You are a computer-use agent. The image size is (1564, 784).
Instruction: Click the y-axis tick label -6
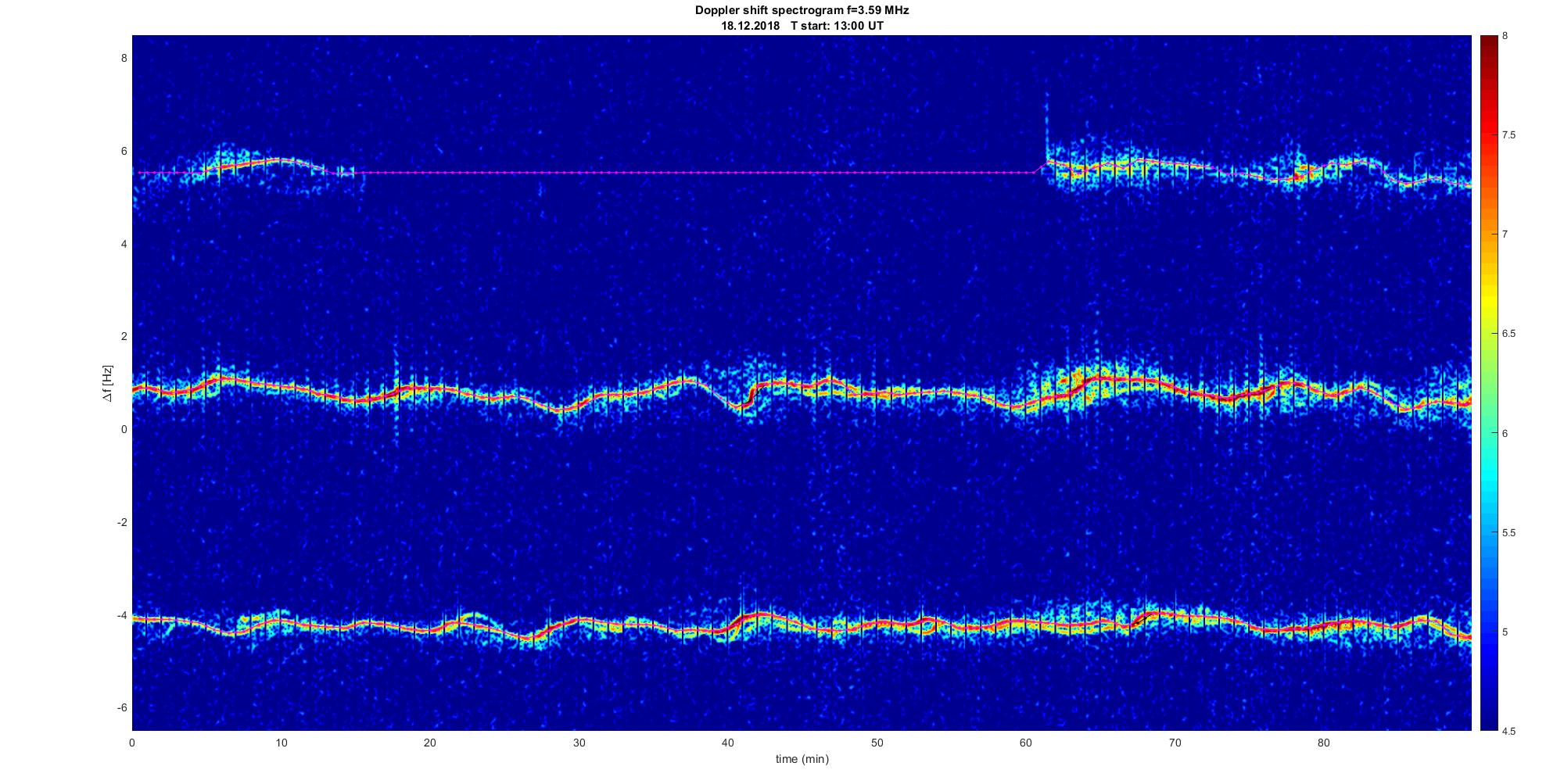122,707
